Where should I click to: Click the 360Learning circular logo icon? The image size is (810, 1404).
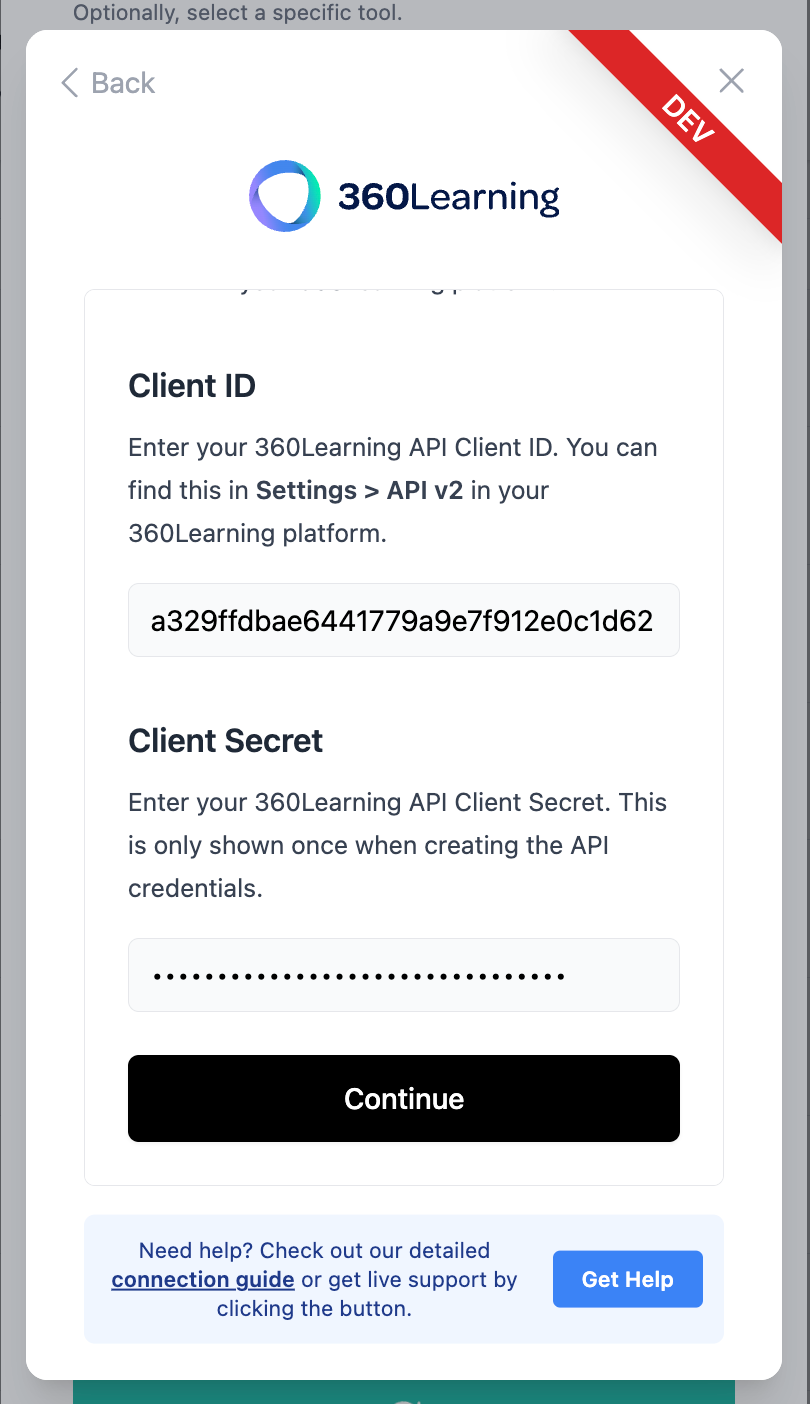(x=285, y=196)
